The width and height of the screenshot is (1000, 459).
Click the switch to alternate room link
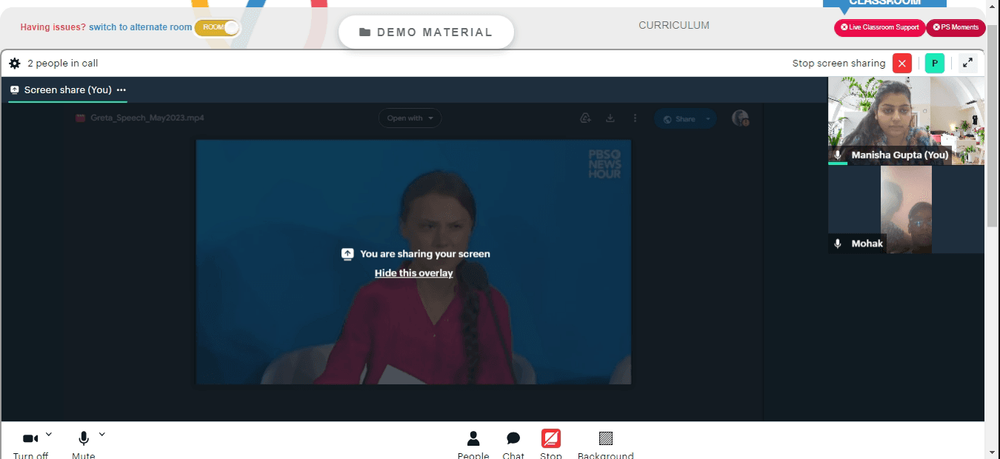pyautogui.click(x=140, y=27)
